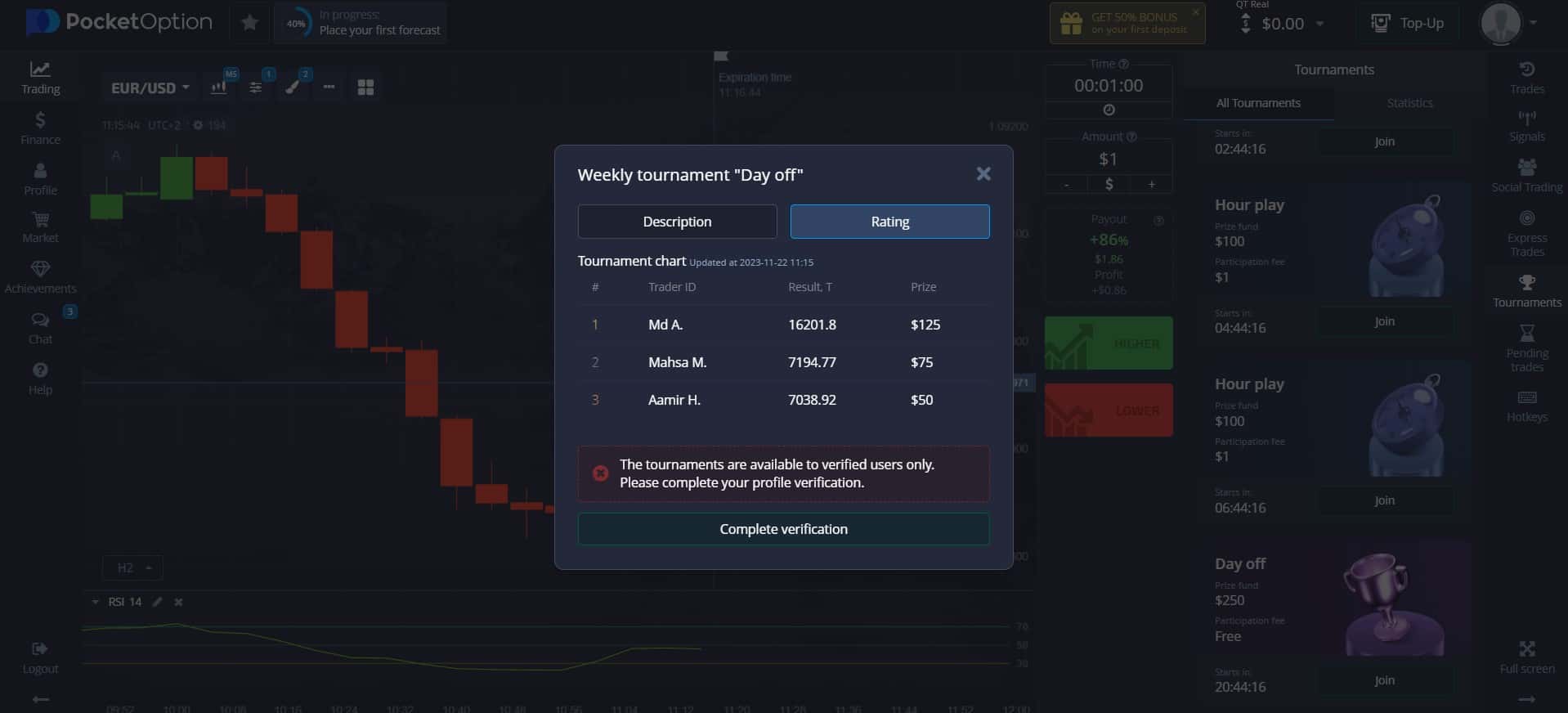The width and height of the screenshot is (1568, 713).
Task: Open Express Trades panel
Action: (1526, 234)
